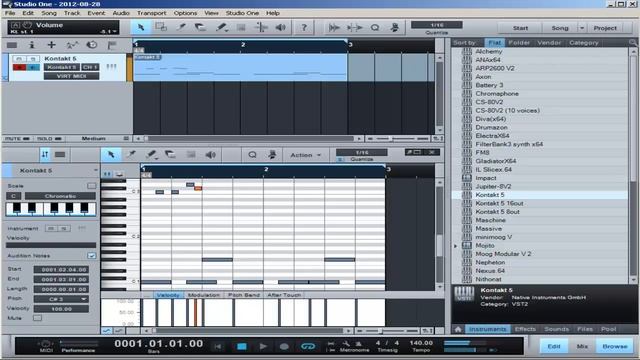
Task: Show automation icon above track list
Action: 72,45
